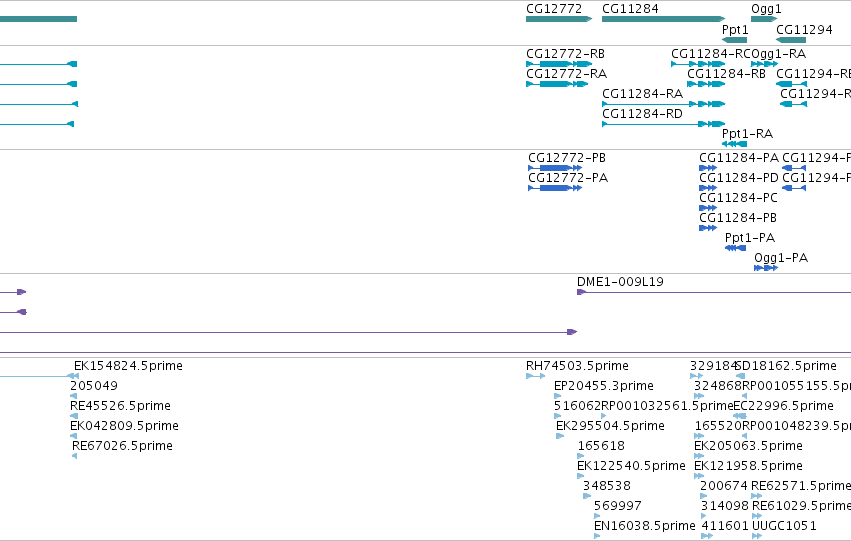The height and width of the screenshot is (541, 851).
Task: Click transcript label CG11284-RA
Action: tap(642, 94)
